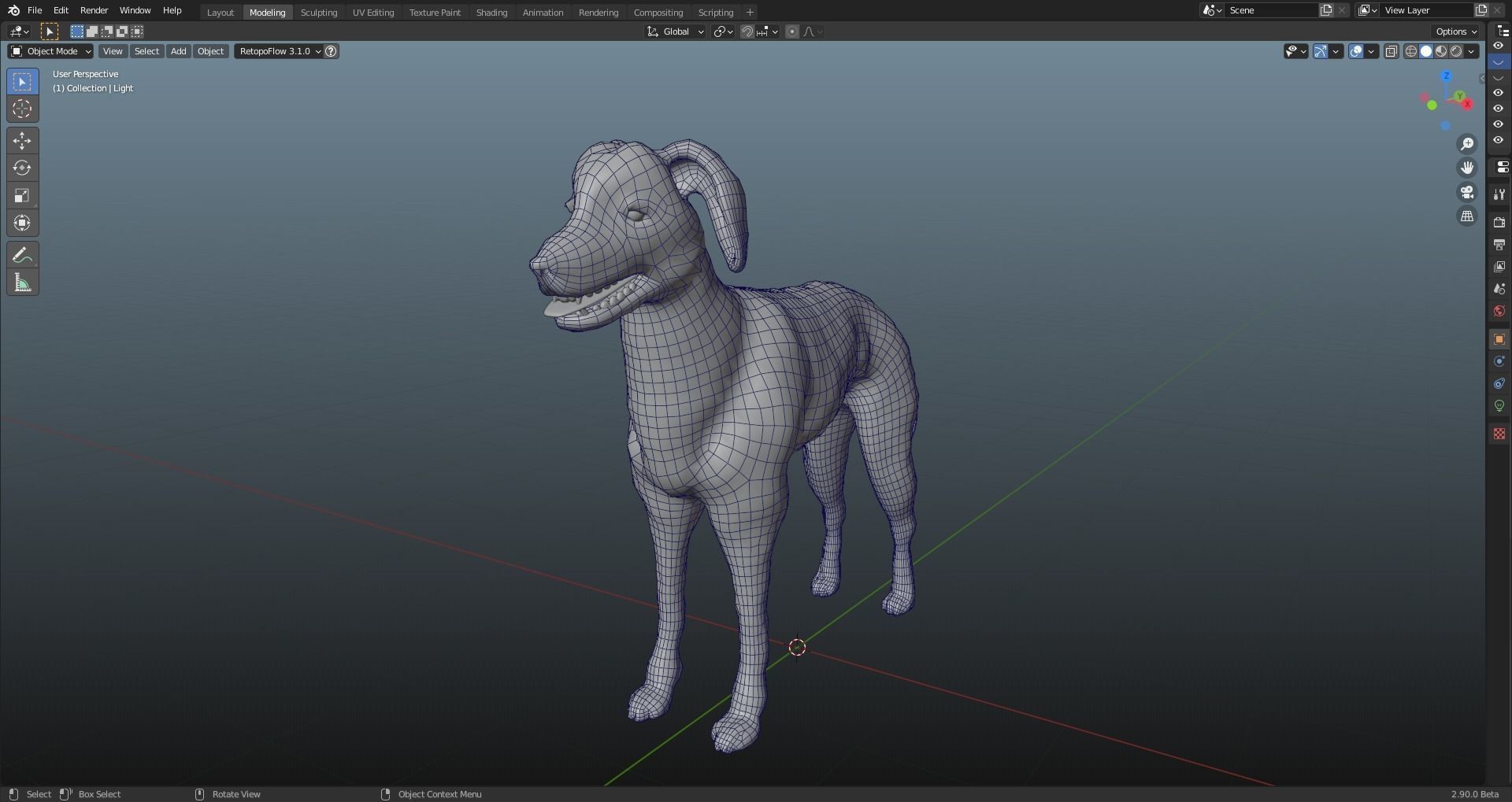The image size is (1512, 802).
Task: Click the Blender logo icon
Action: pos(13,10)
